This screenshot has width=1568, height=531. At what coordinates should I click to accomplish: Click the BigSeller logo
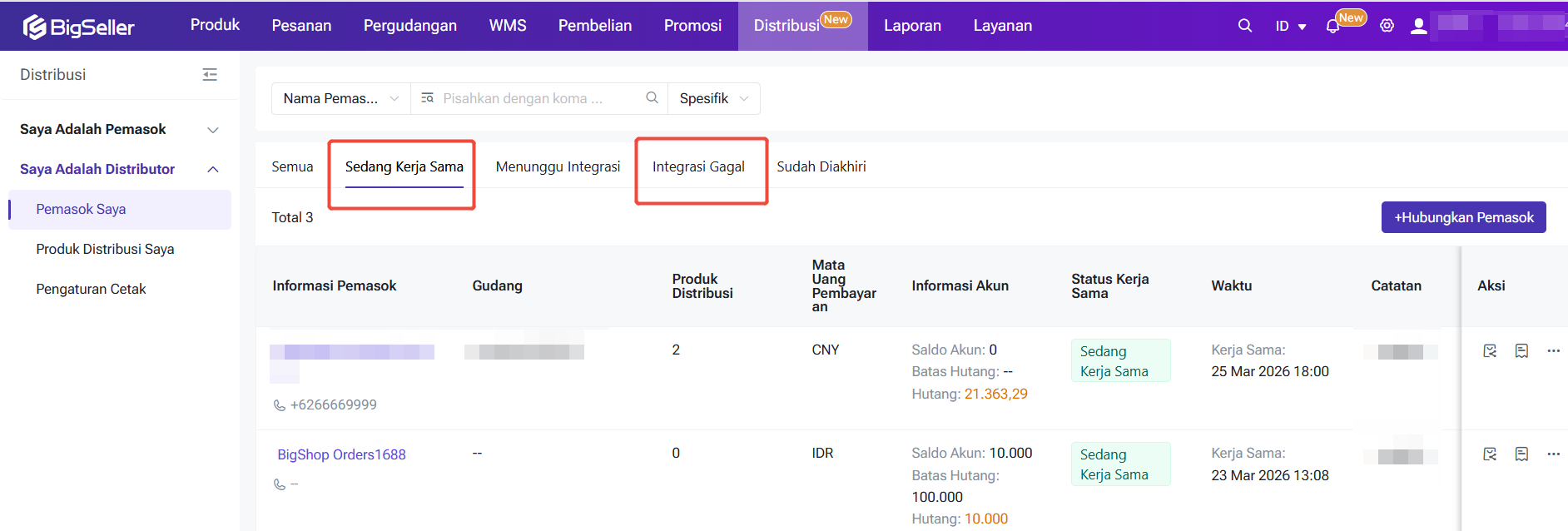[x=78, y=27]
